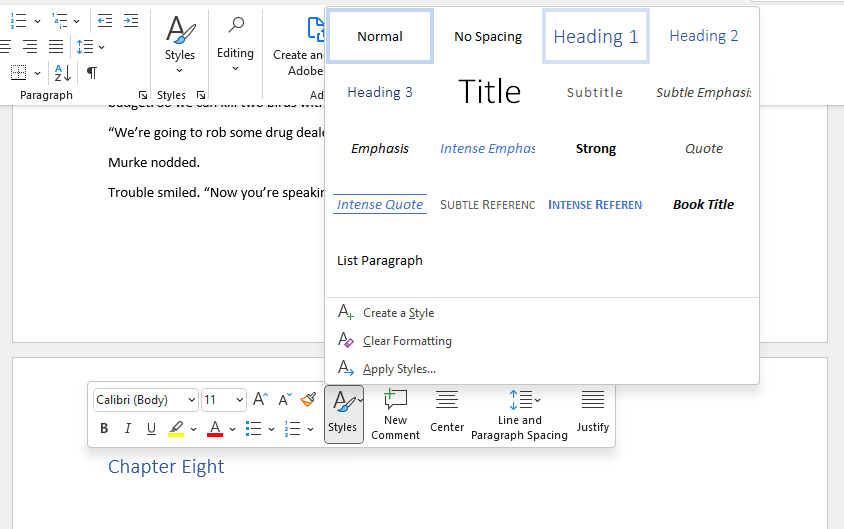Apply numbering from the mini toolbar
The height and width of the screenshot is (529, 844).
(292, 428)
